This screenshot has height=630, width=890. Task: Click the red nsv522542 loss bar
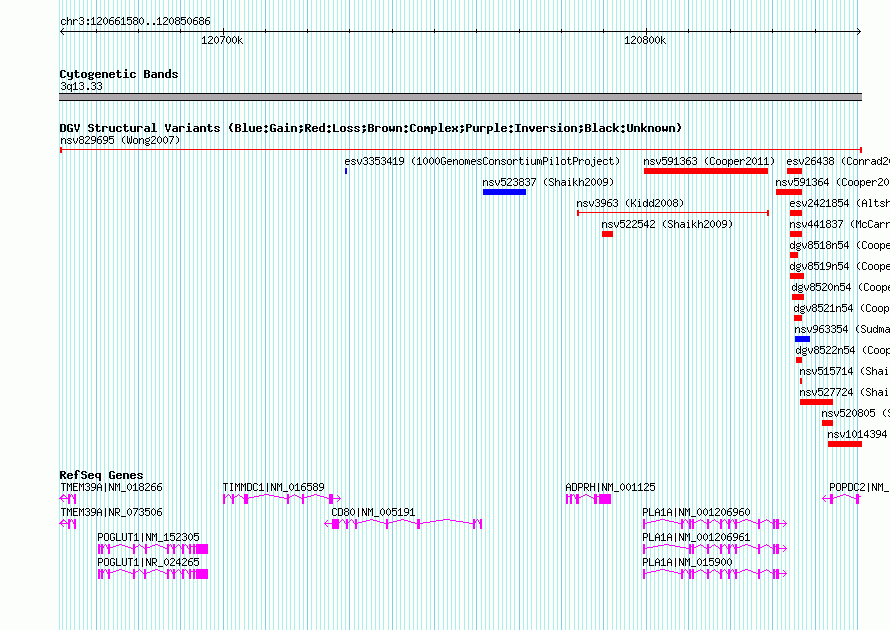point(607,234)
